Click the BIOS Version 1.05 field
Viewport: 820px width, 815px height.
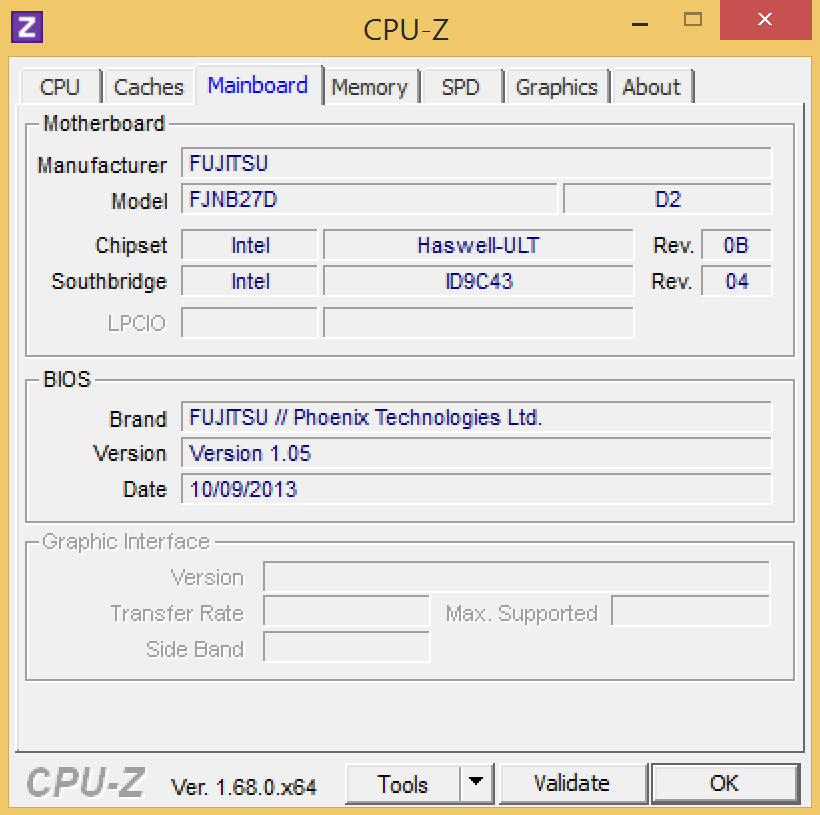[476, 453]
